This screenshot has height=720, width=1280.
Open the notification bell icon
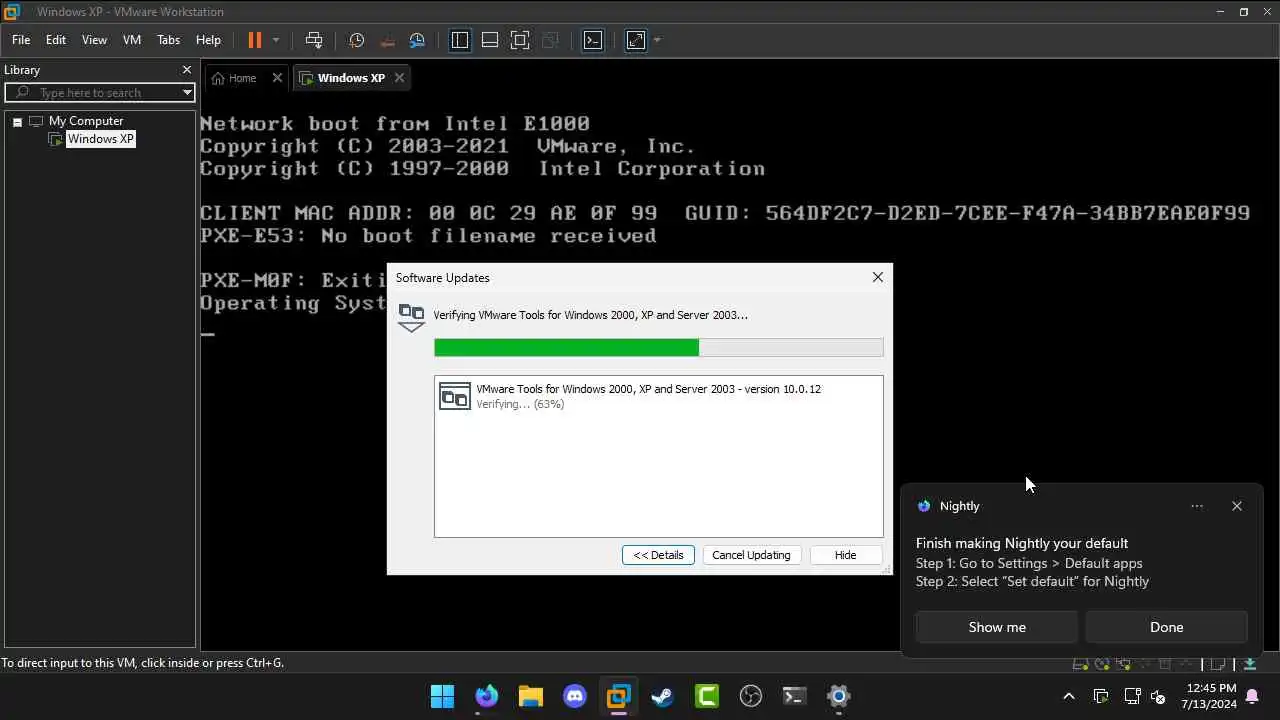click(x=1252, y=696)
